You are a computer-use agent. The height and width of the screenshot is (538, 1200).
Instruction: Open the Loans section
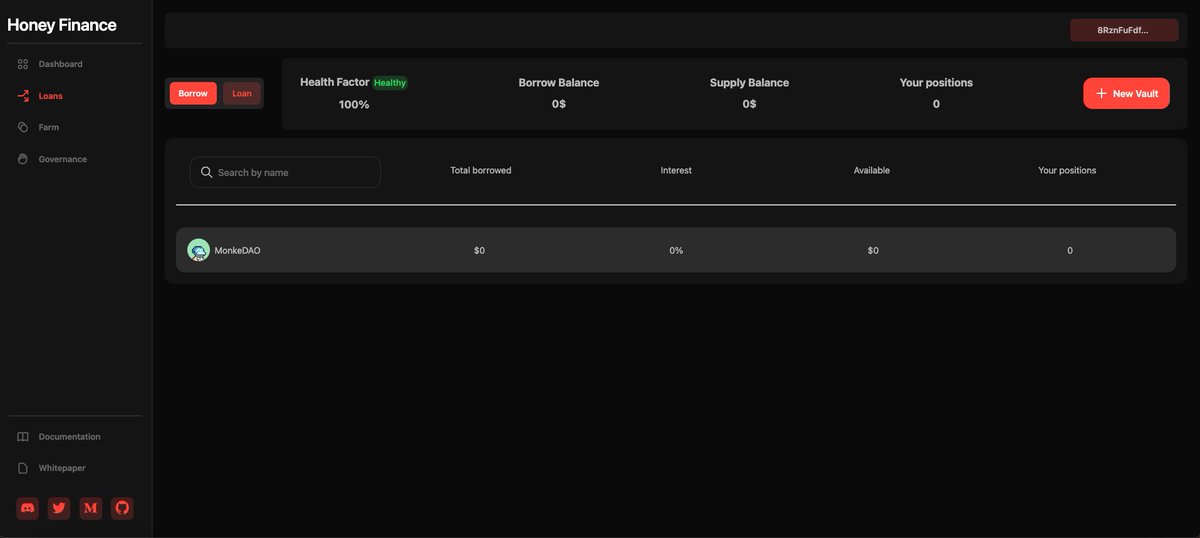coord(51,96)
